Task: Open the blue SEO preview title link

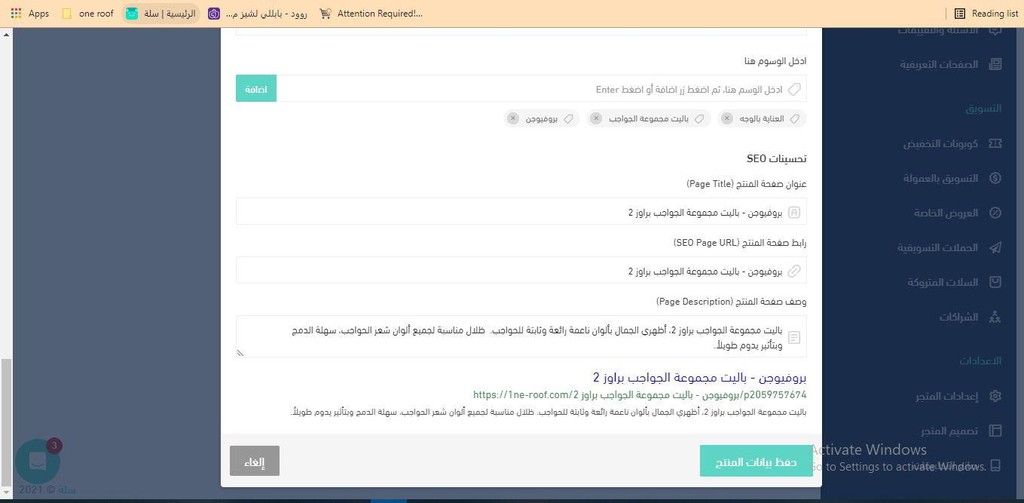Action: (x=699, y=378)
